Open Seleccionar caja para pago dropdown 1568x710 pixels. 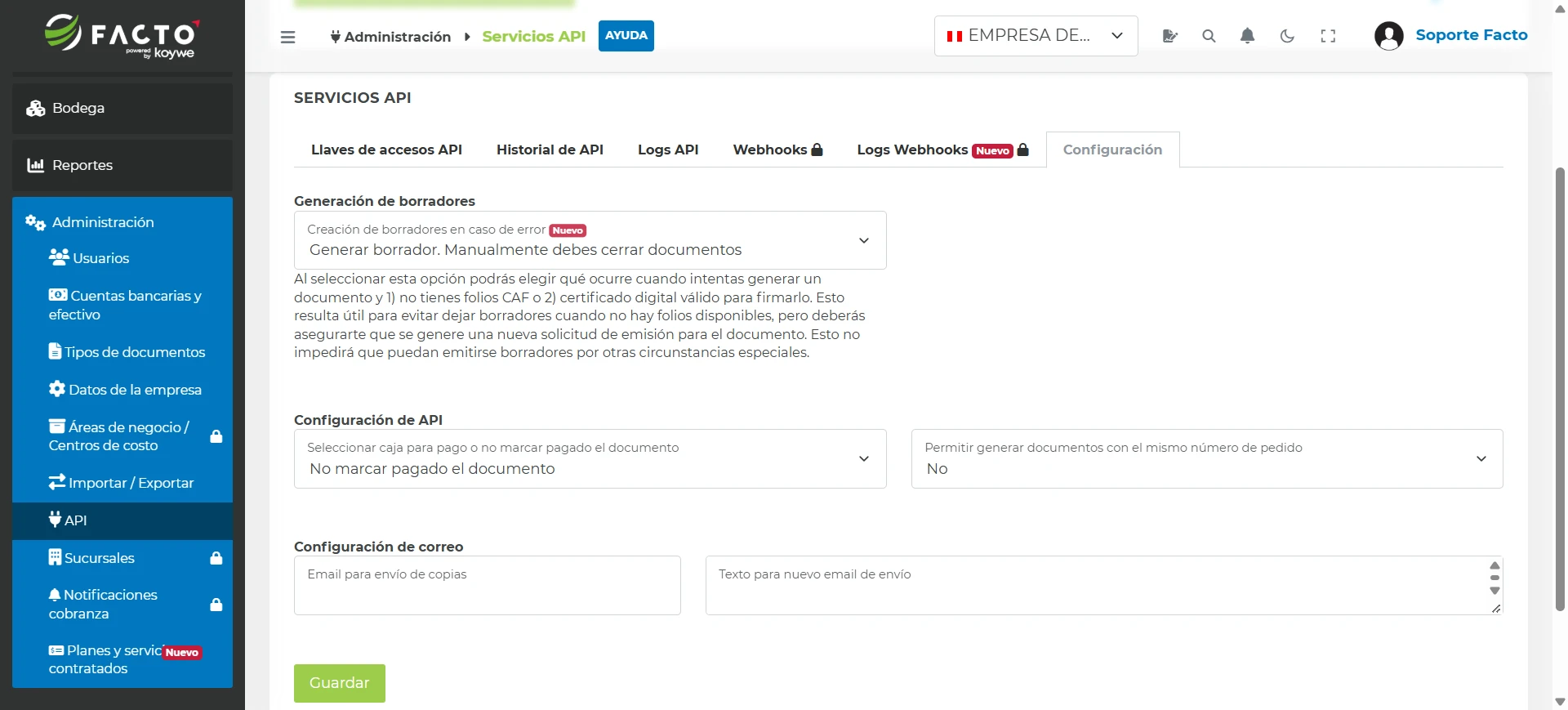[x=590, y=459]
